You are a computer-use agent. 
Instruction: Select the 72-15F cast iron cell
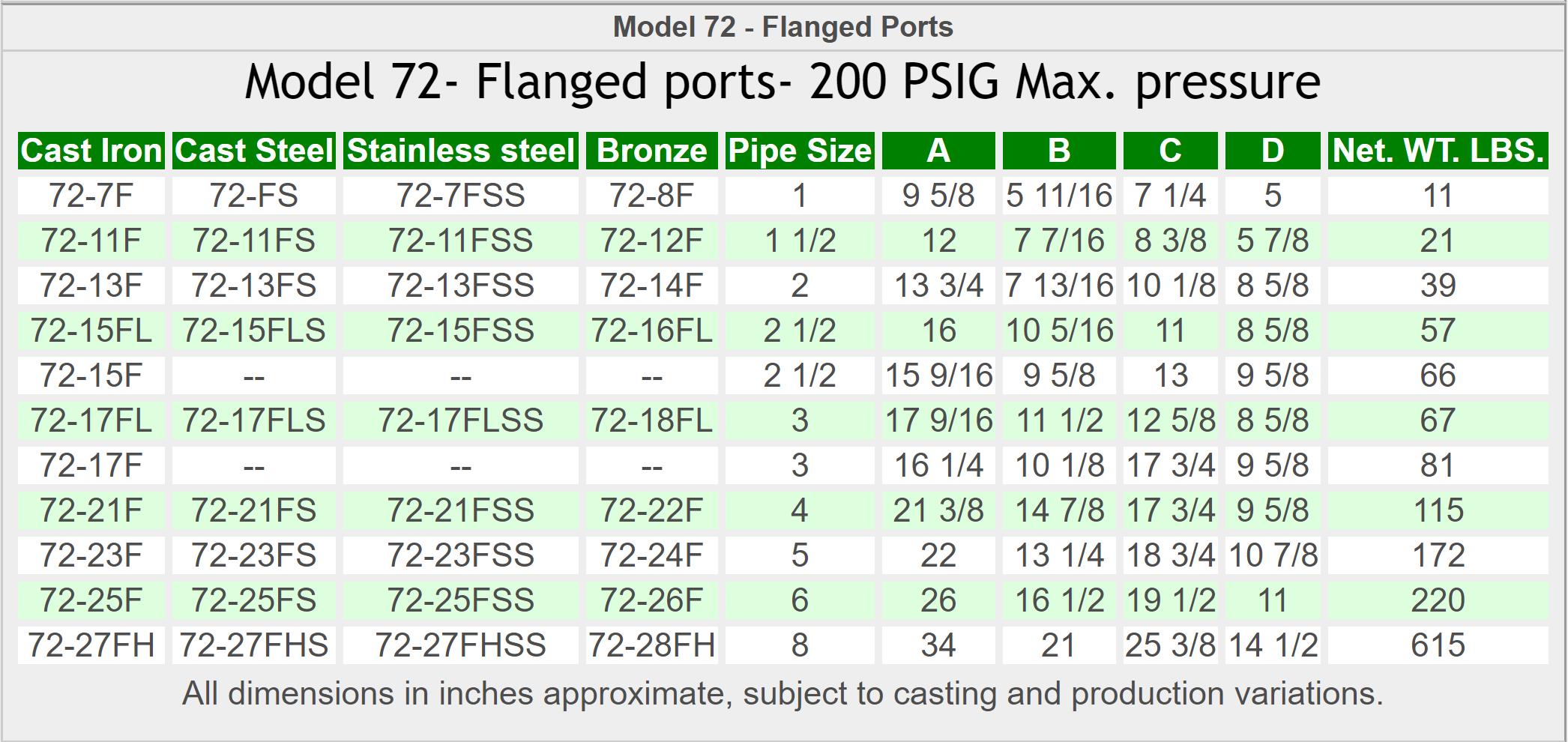[91, 375]
